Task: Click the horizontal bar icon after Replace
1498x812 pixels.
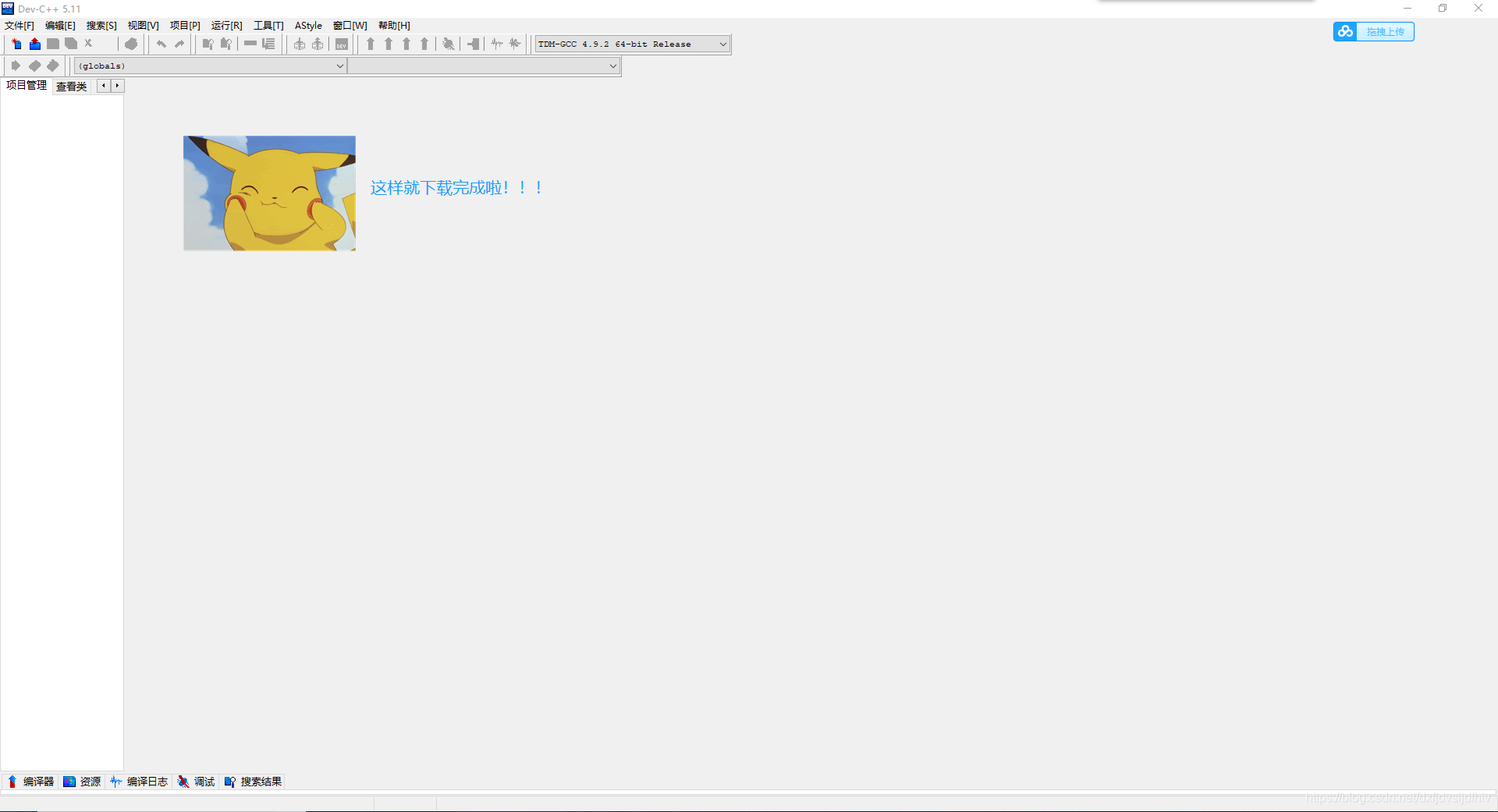Action: [250, 44]
